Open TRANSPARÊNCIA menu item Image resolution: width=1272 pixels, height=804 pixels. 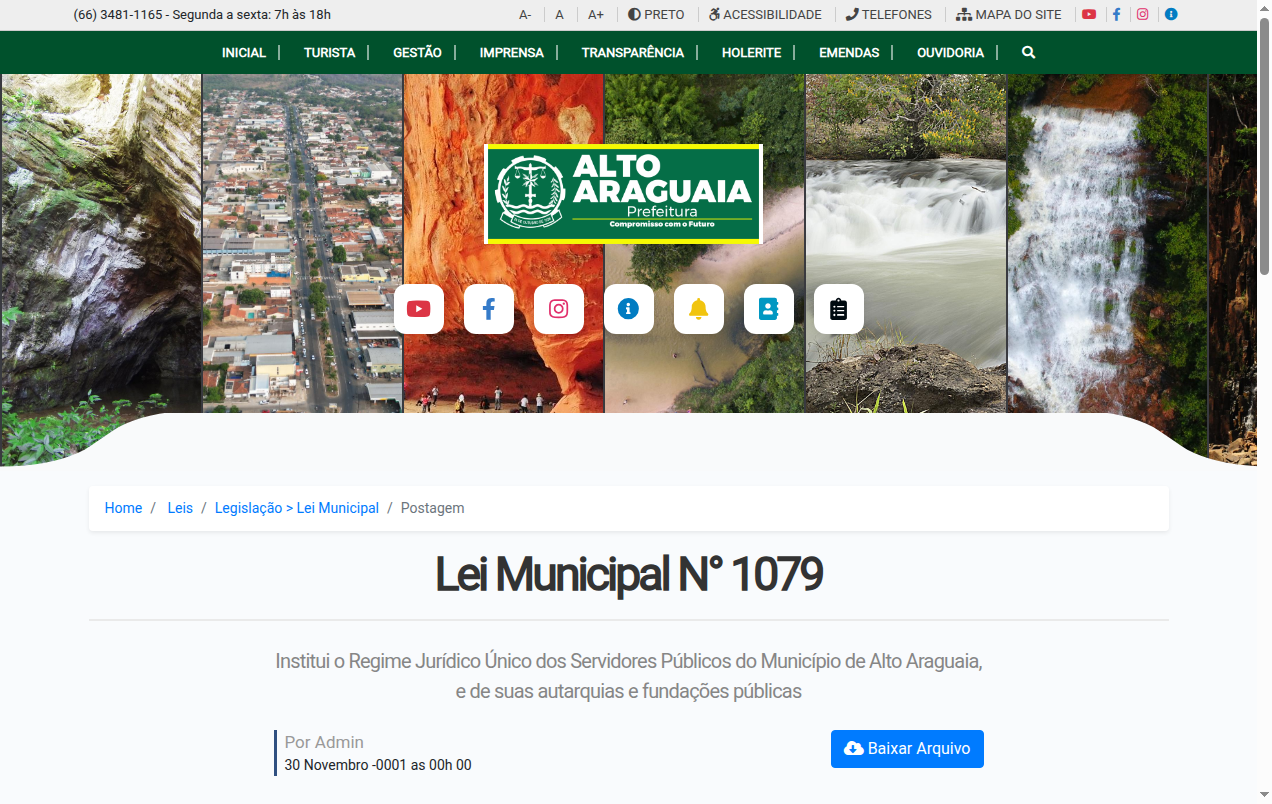pos(633,53)
